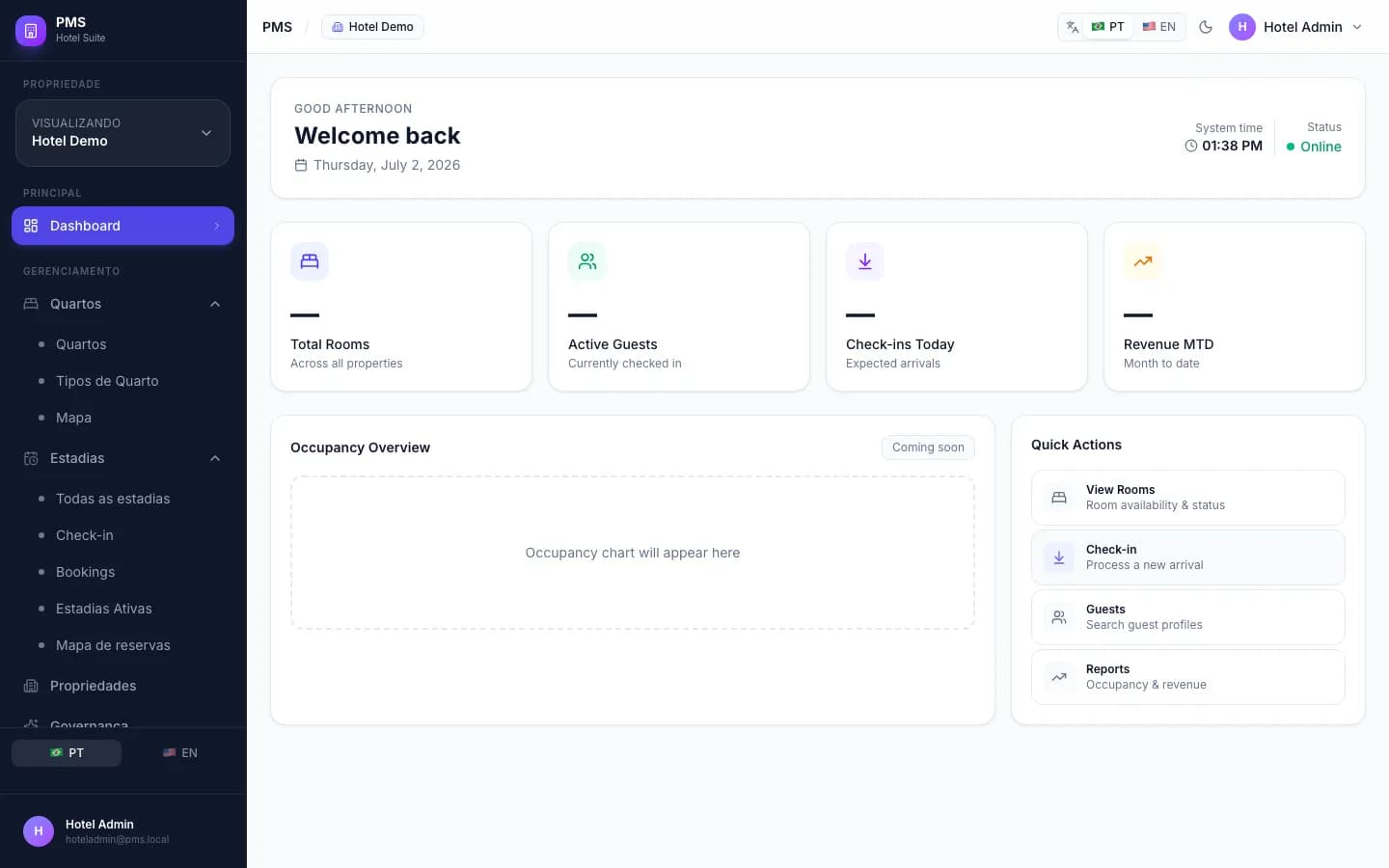Click the people icon on Active Guests card

[x=587, y=261]
